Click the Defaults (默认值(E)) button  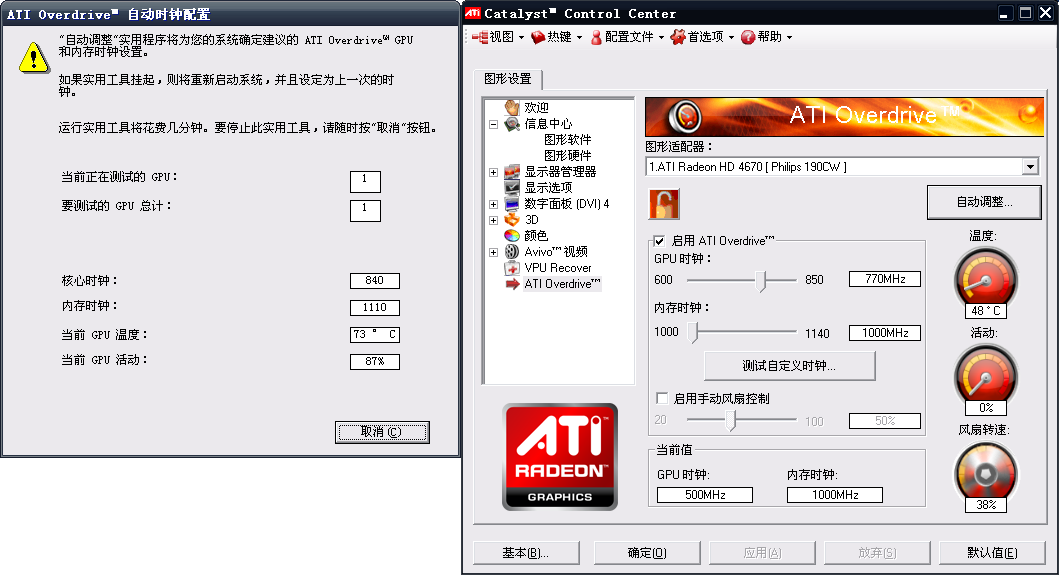click(x=992, y=553)
